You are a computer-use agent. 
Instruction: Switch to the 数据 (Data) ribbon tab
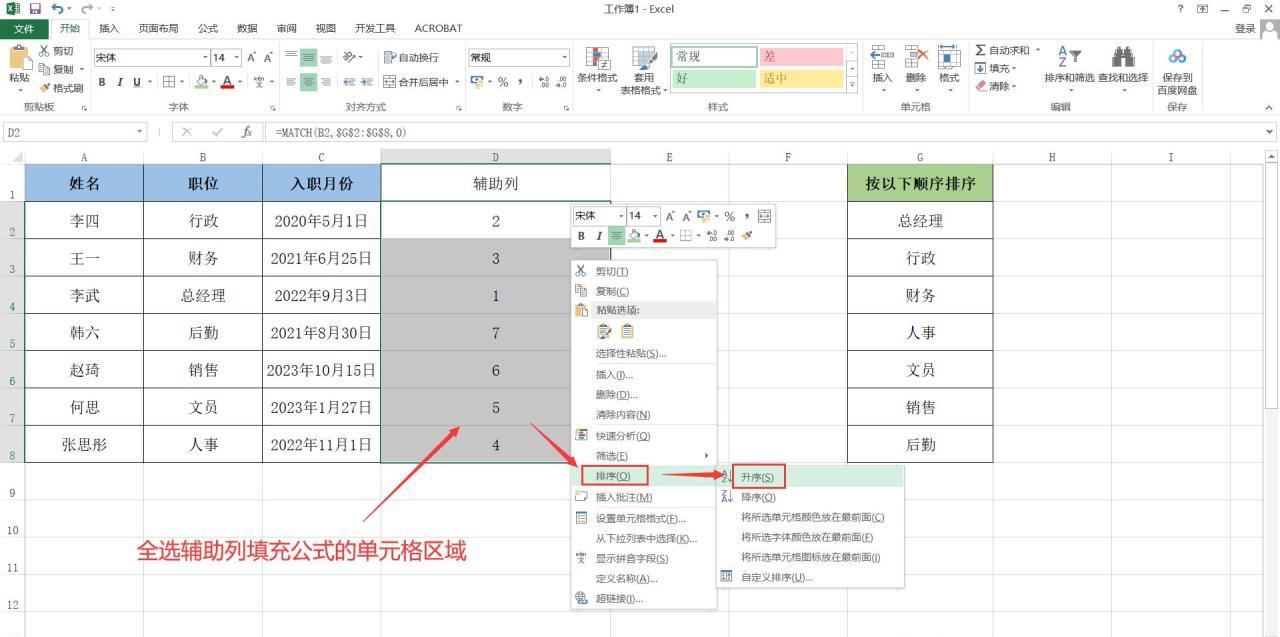click(x=247, y=28)
